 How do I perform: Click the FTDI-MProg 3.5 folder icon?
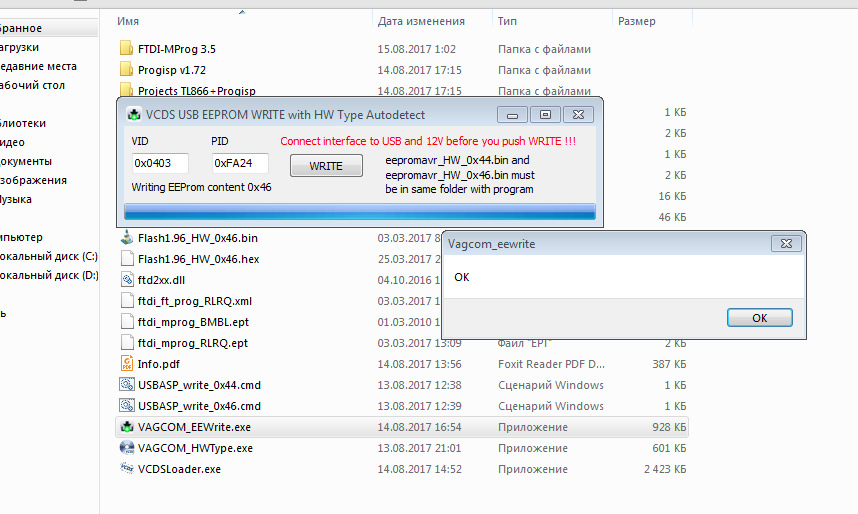126,48
